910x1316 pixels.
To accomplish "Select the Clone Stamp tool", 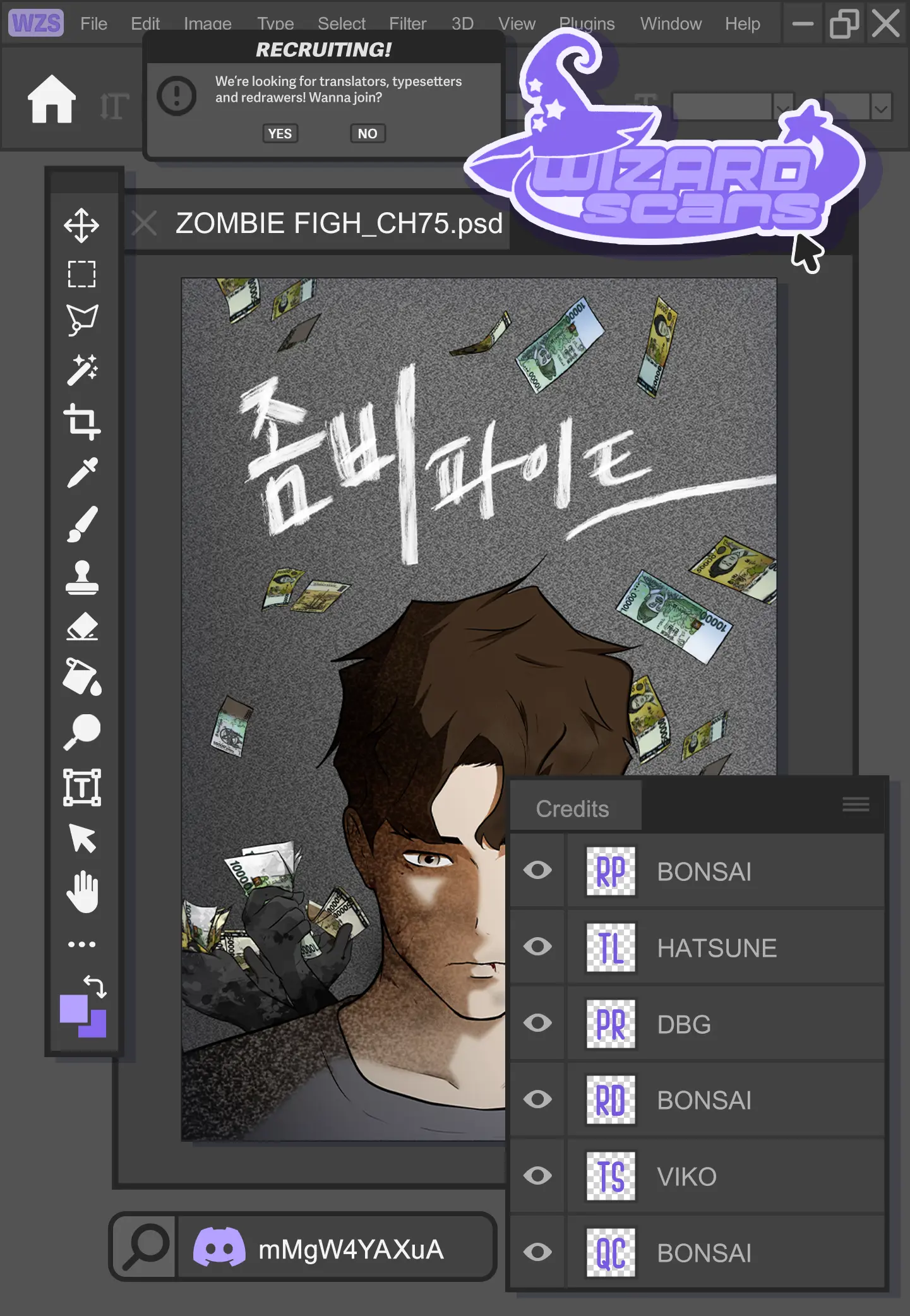I will pos(82,577).
